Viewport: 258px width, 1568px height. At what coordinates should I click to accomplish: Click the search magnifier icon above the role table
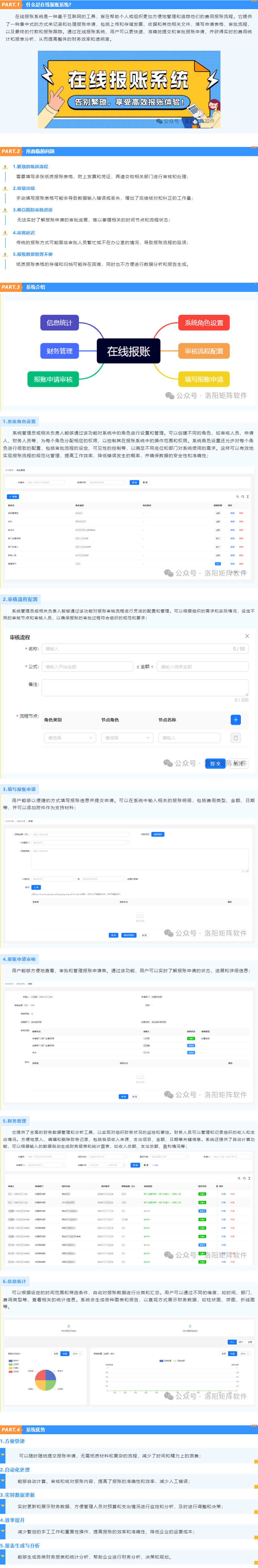[238, 497]
